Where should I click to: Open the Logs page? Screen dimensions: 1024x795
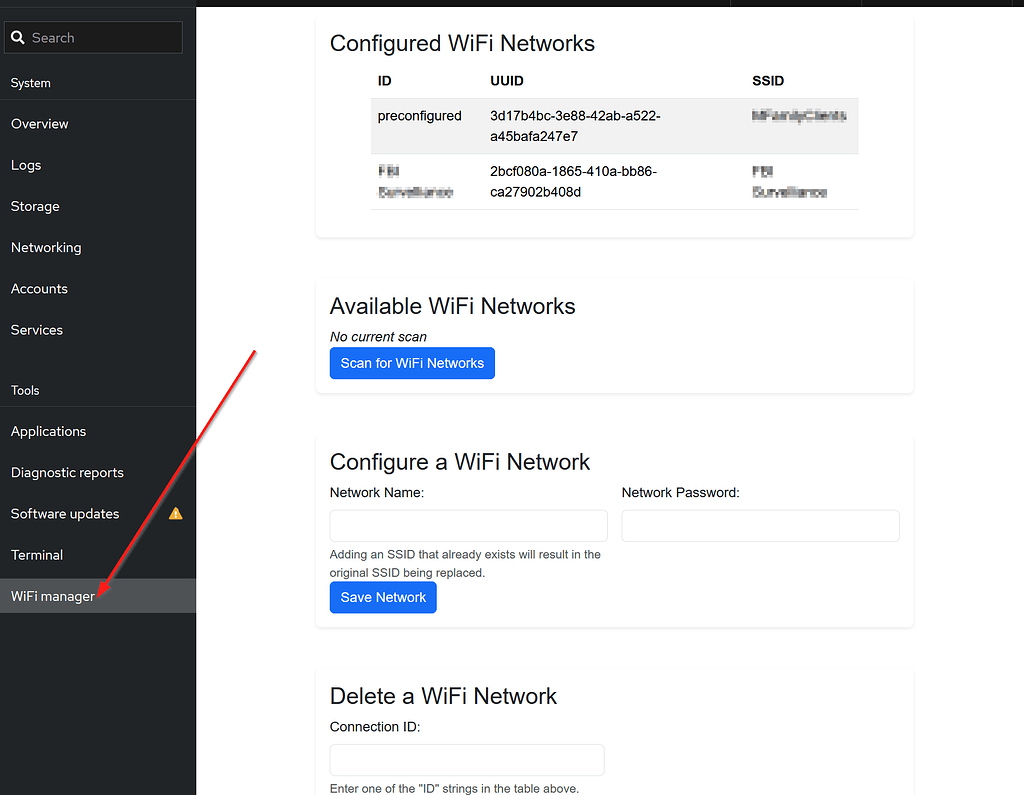pyautogui.click(x=26, y=165)
